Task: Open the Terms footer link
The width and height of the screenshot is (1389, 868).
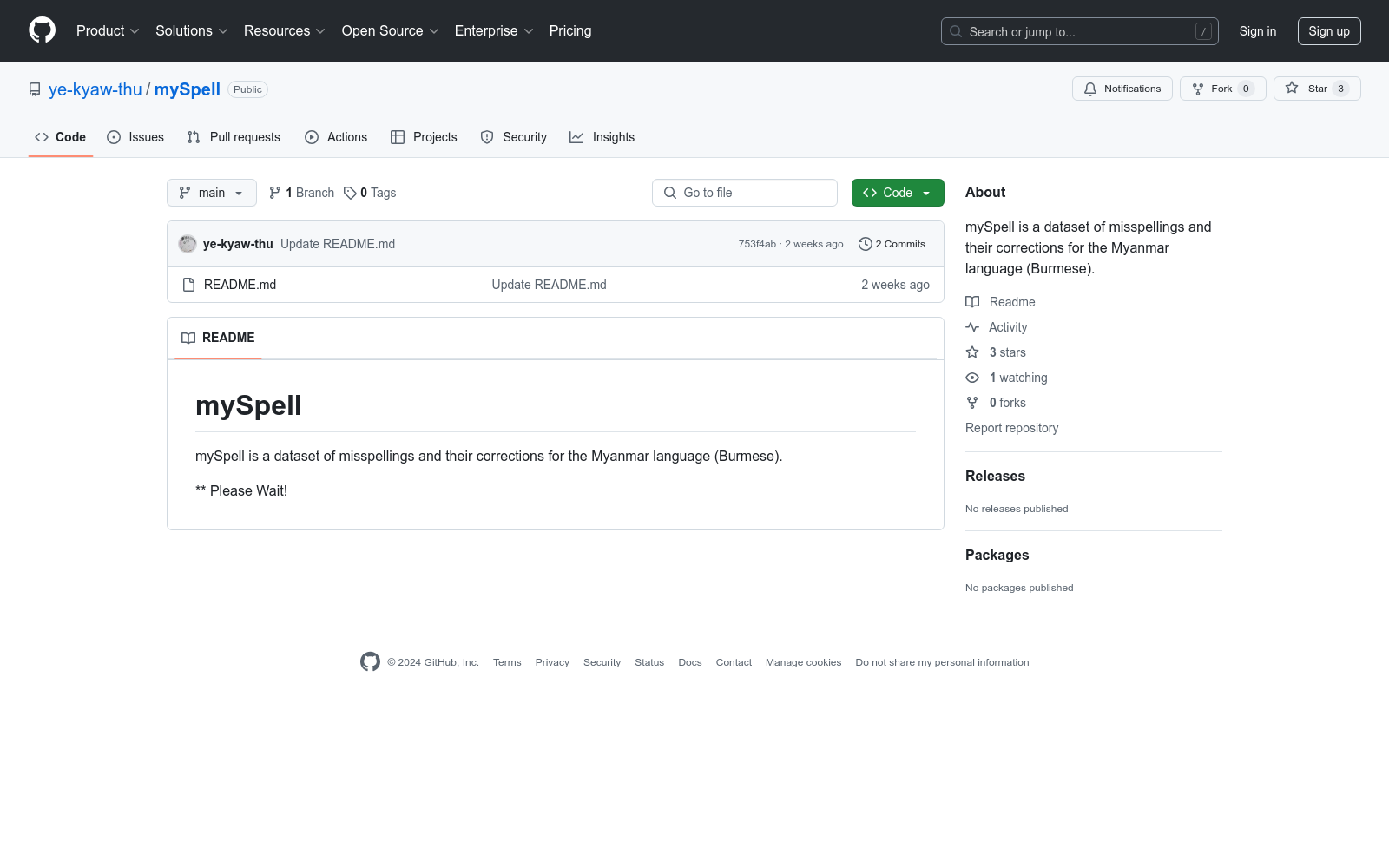Action: pyautogui.click(x=507, y=662)
